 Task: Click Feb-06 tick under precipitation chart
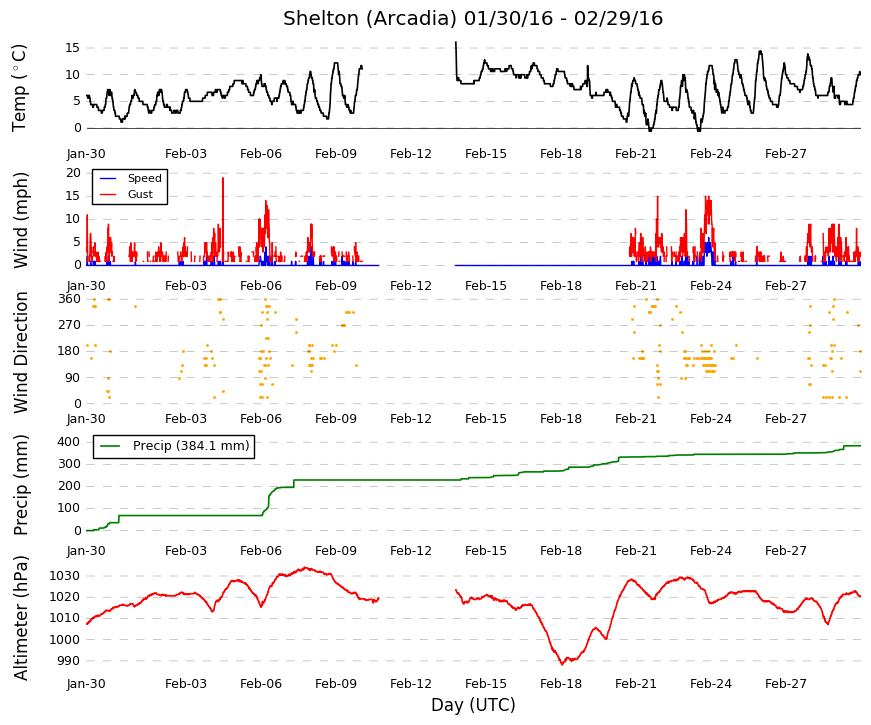261,551
